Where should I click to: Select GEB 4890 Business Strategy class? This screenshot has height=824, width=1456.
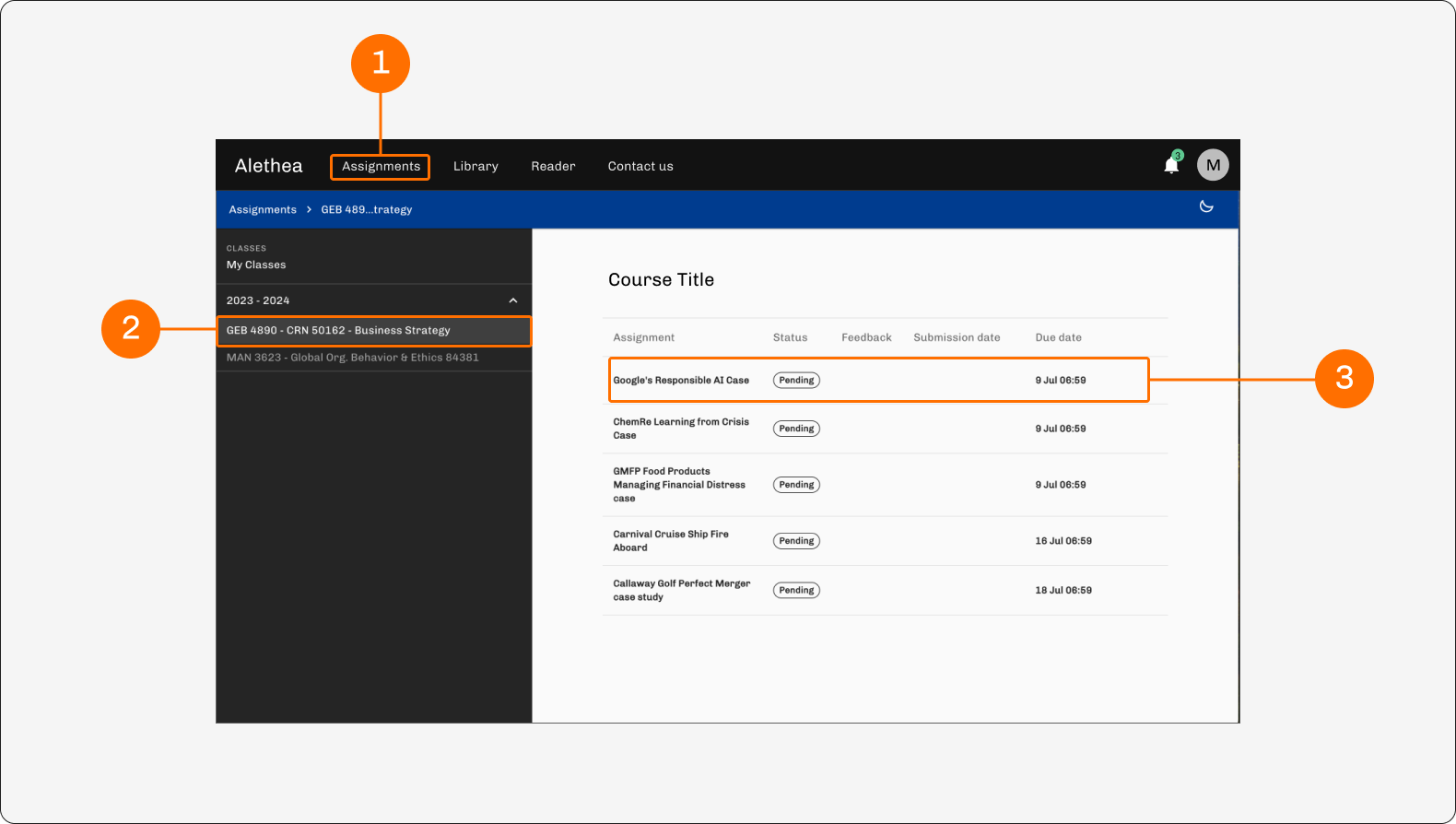tap(374, 331)
